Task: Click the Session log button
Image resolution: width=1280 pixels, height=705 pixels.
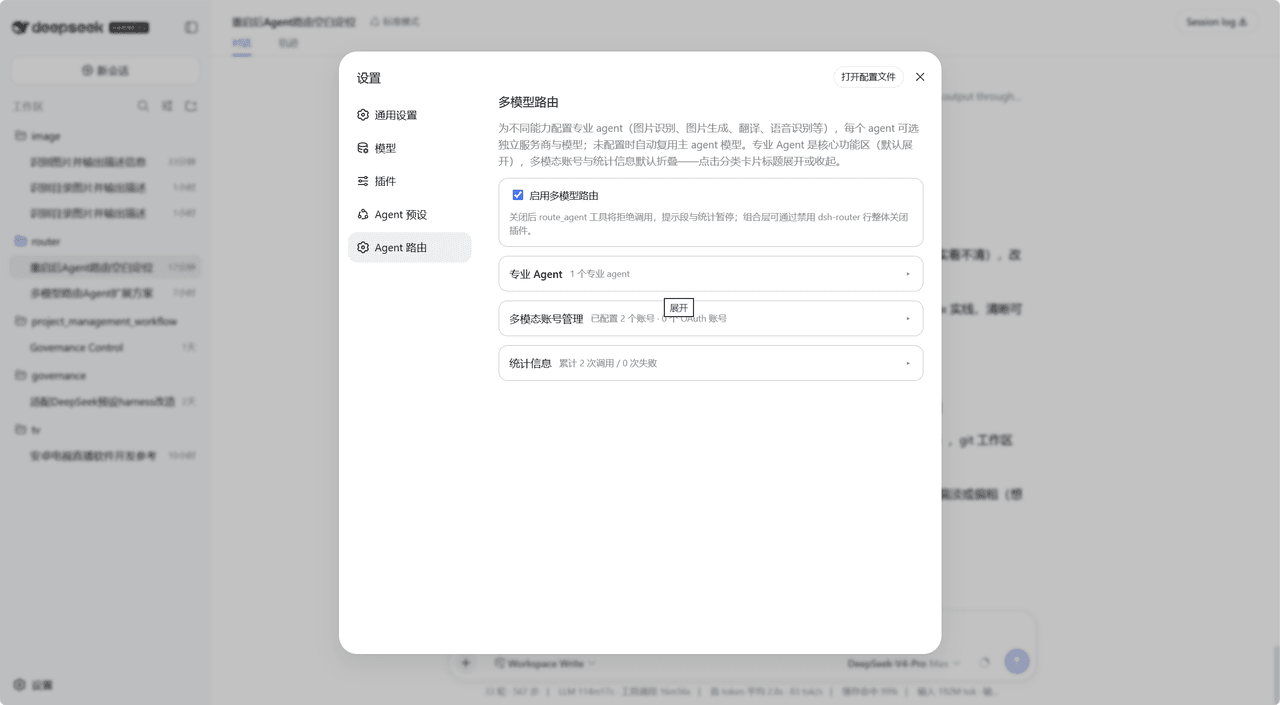Action: 1216,22
